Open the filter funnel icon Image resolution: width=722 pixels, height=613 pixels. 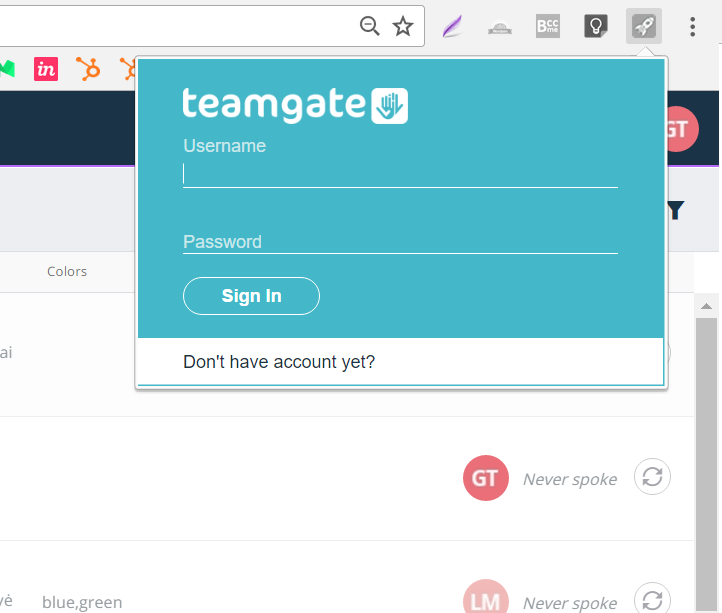[675, 210]
